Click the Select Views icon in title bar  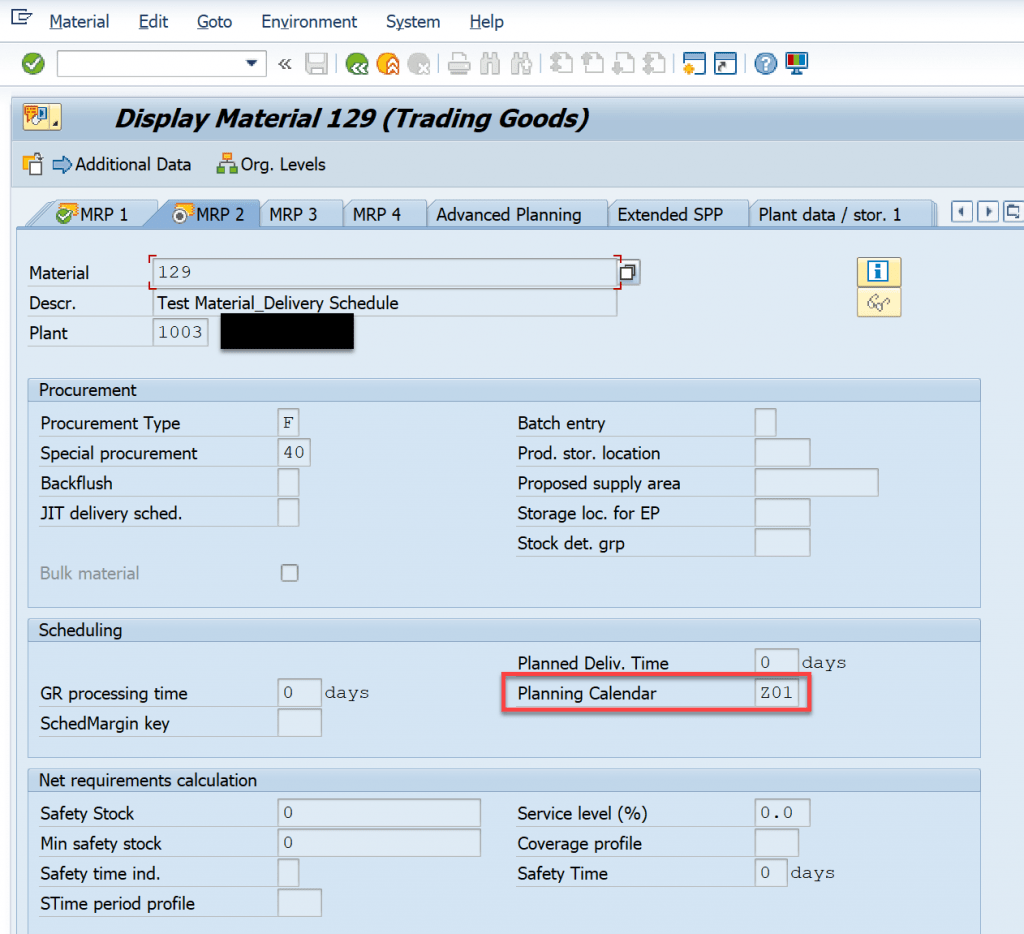click(x=42, y=118)
